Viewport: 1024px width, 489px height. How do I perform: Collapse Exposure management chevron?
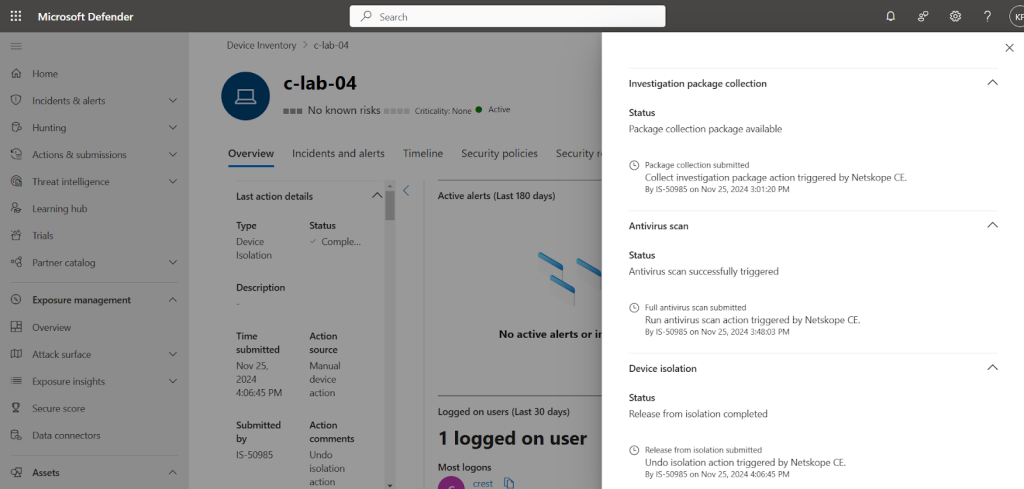pyautogui.click(x=172, y=300)
